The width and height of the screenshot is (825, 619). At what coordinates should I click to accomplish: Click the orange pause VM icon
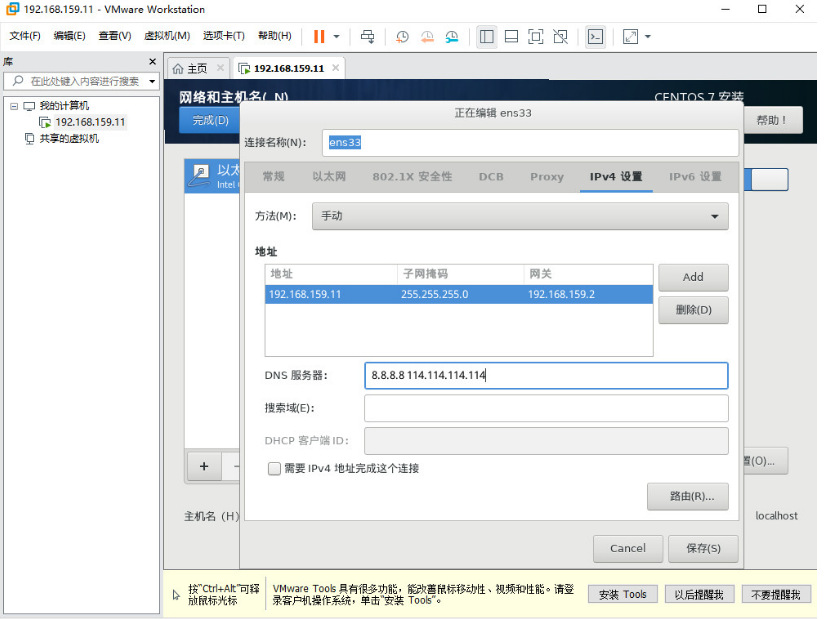pyautogui.click(x=319, y=36)
